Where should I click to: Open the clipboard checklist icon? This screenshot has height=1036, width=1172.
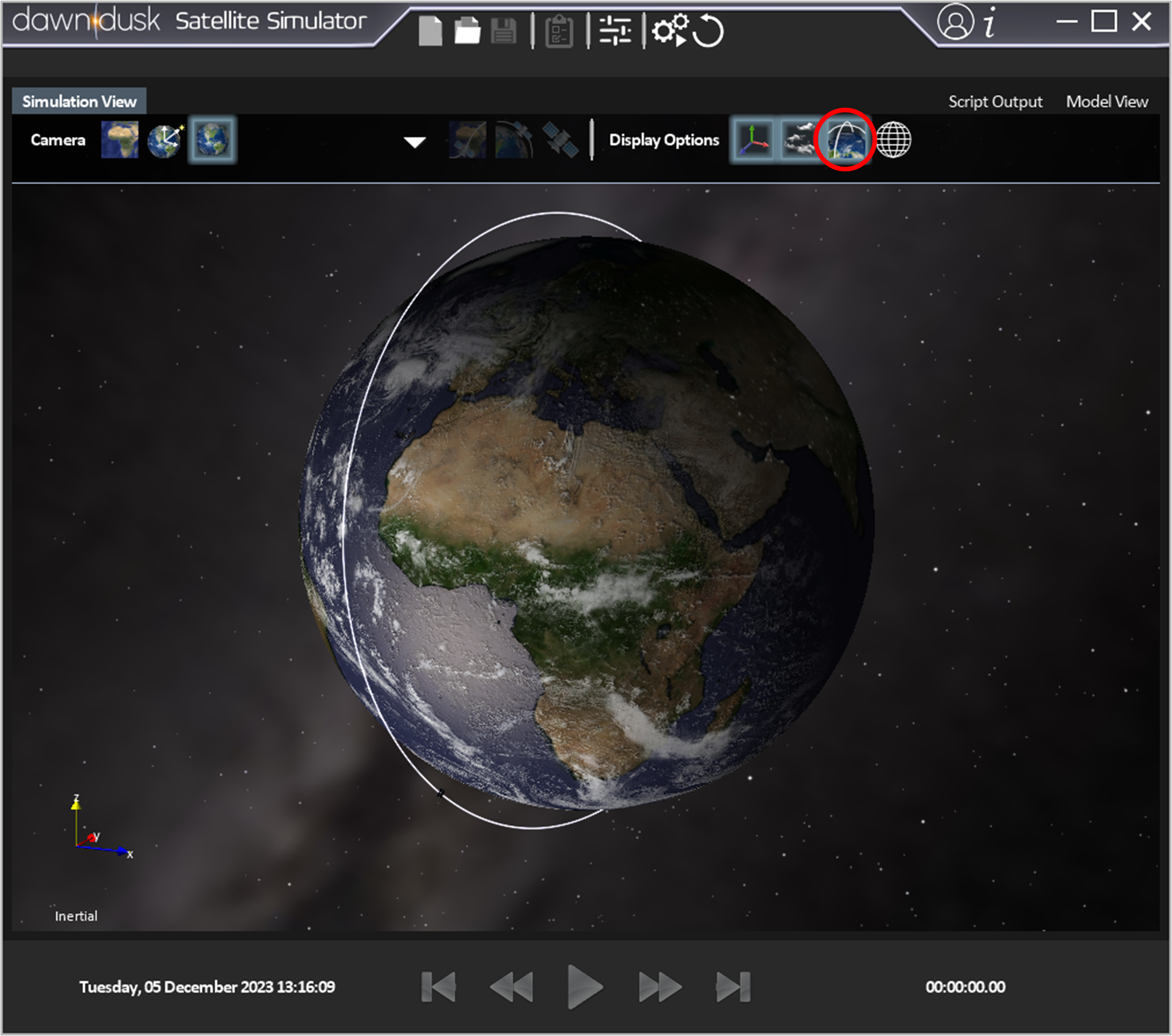560,31
